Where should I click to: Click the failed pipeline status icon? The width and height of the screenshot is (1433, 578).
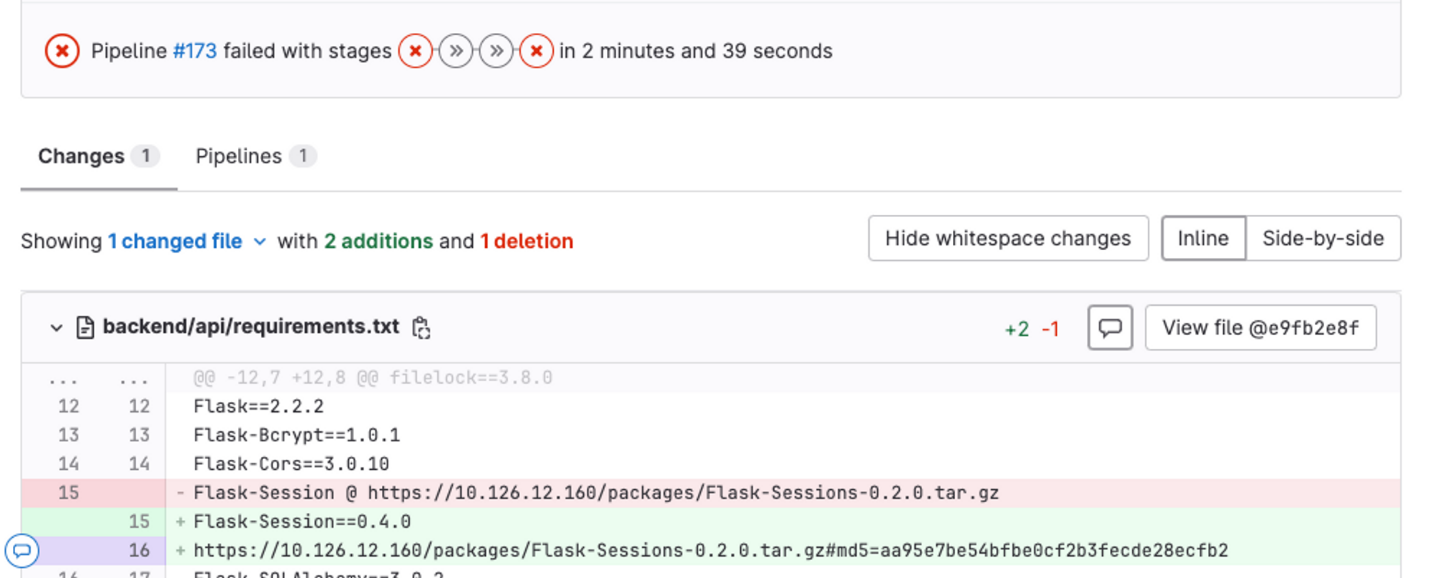coord(62,51)
